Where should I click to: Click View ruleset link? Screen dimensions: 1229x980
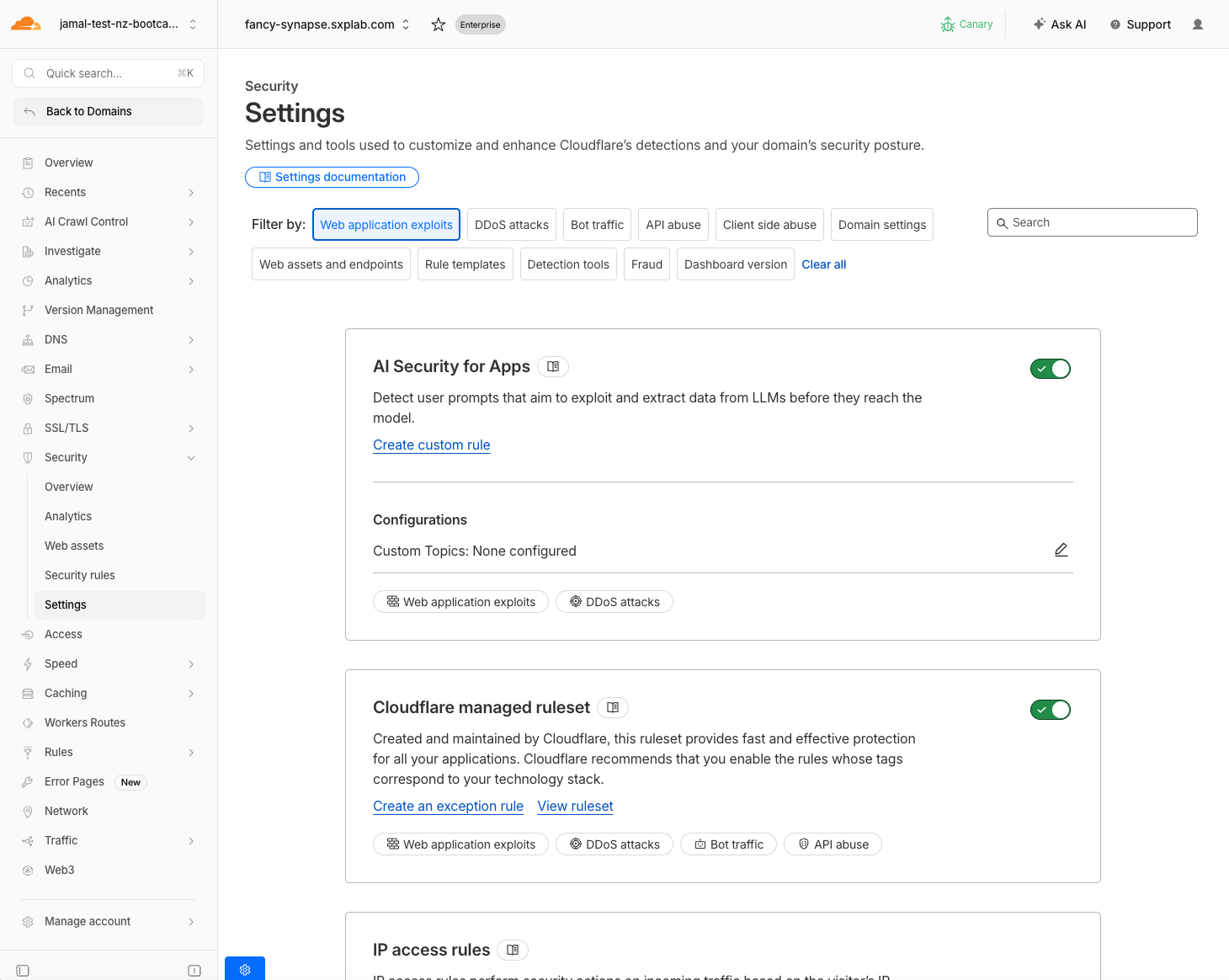pyautogui.click(x=576, y=806)
